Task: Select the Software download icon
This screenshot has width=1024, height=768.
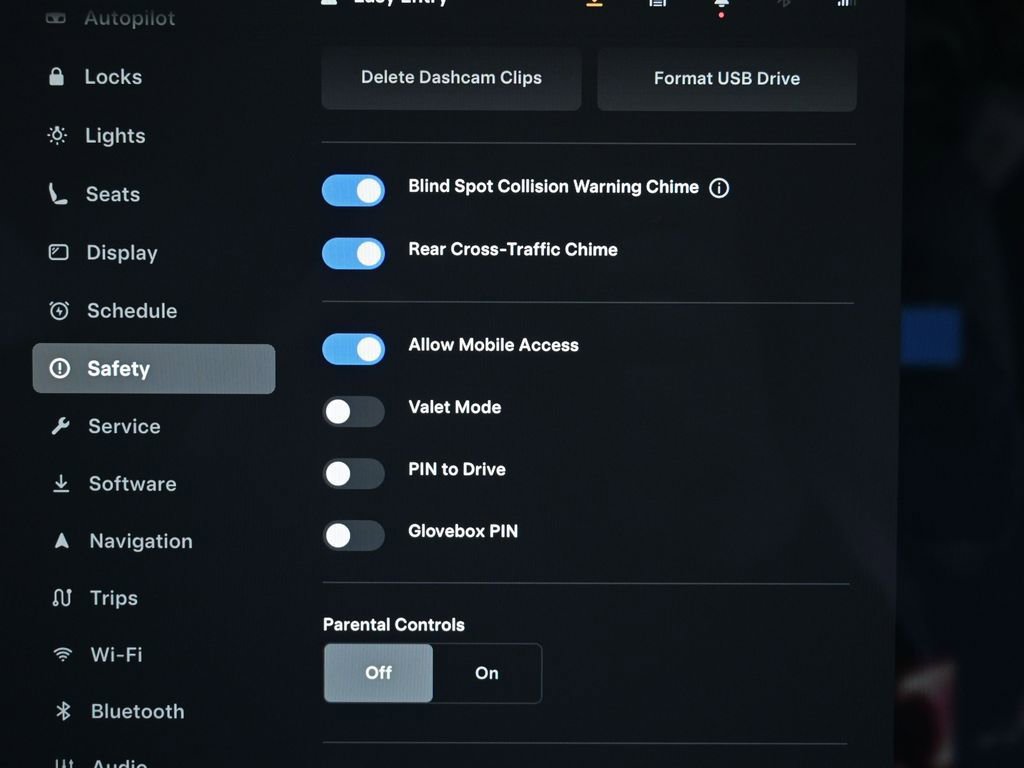Action: (x=59, y=483)
